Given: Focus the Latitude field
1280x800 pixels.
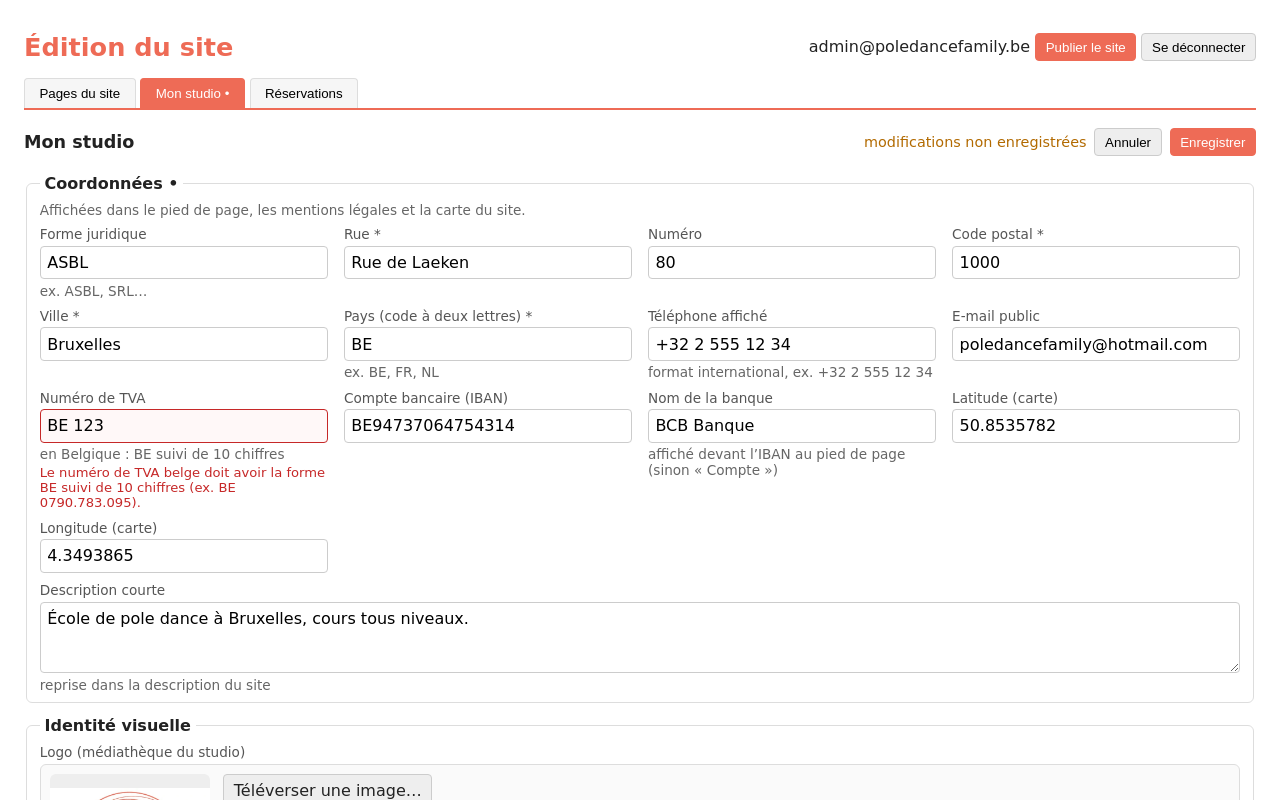Looking at the screenshot, I should (x=1096, y=426).
